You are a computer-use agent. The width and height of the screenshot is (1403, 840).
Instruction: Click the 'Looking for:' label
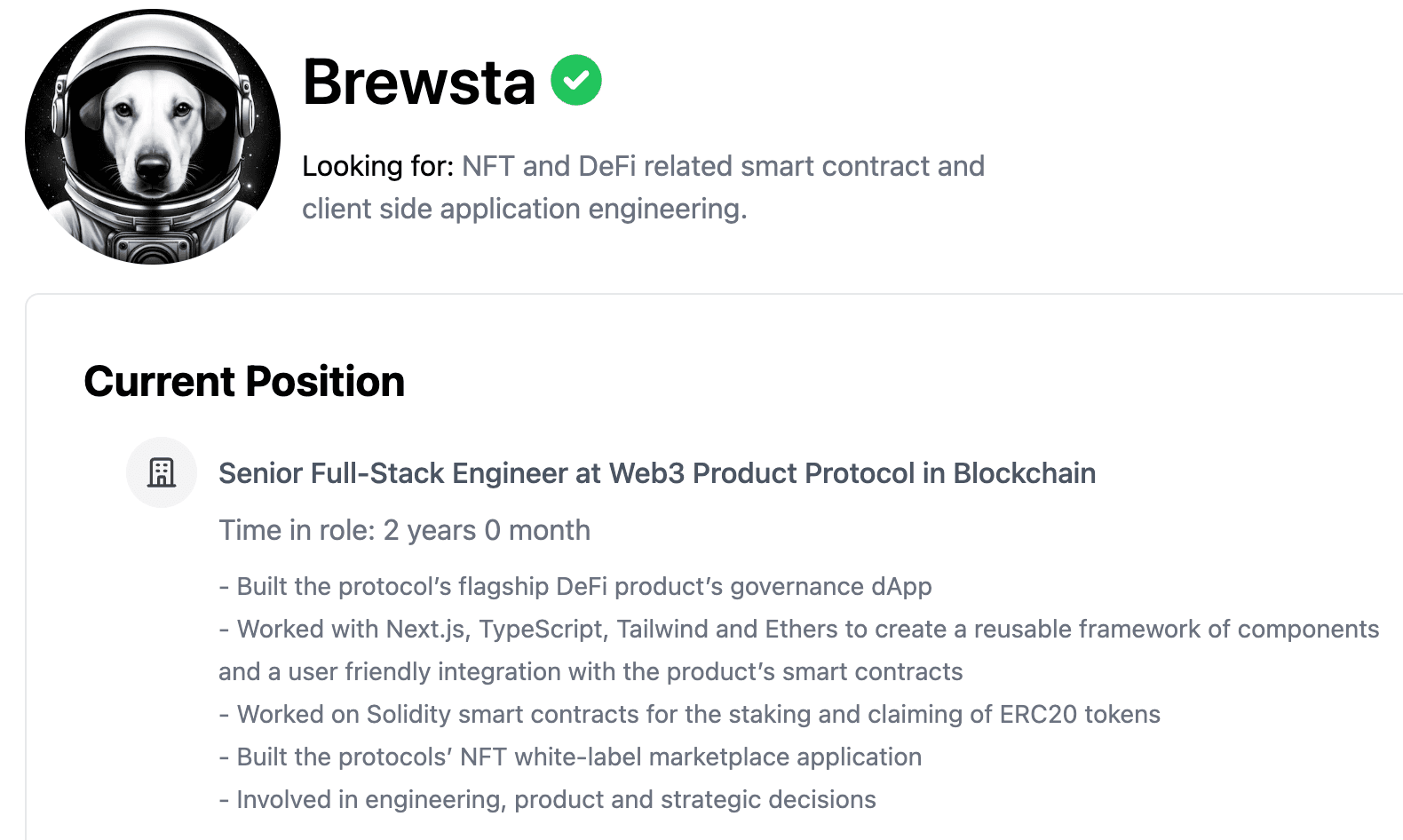click(377, 166)
